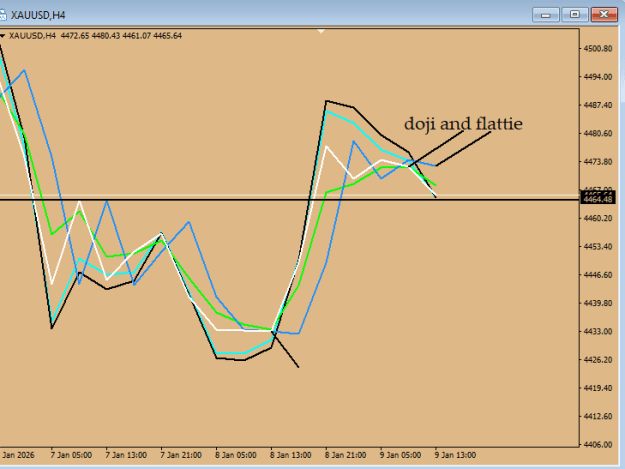Click the OHLC values 4472.65 4480.43 4461.07 4465.64
This screenshot has height=469, width=625.
121,36
